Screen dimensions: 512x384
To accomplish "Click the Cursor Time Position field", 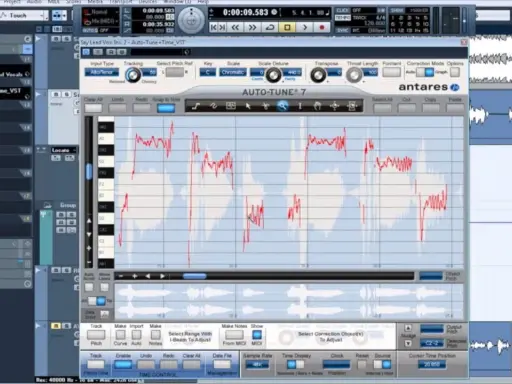I will [x=431, y=365].
